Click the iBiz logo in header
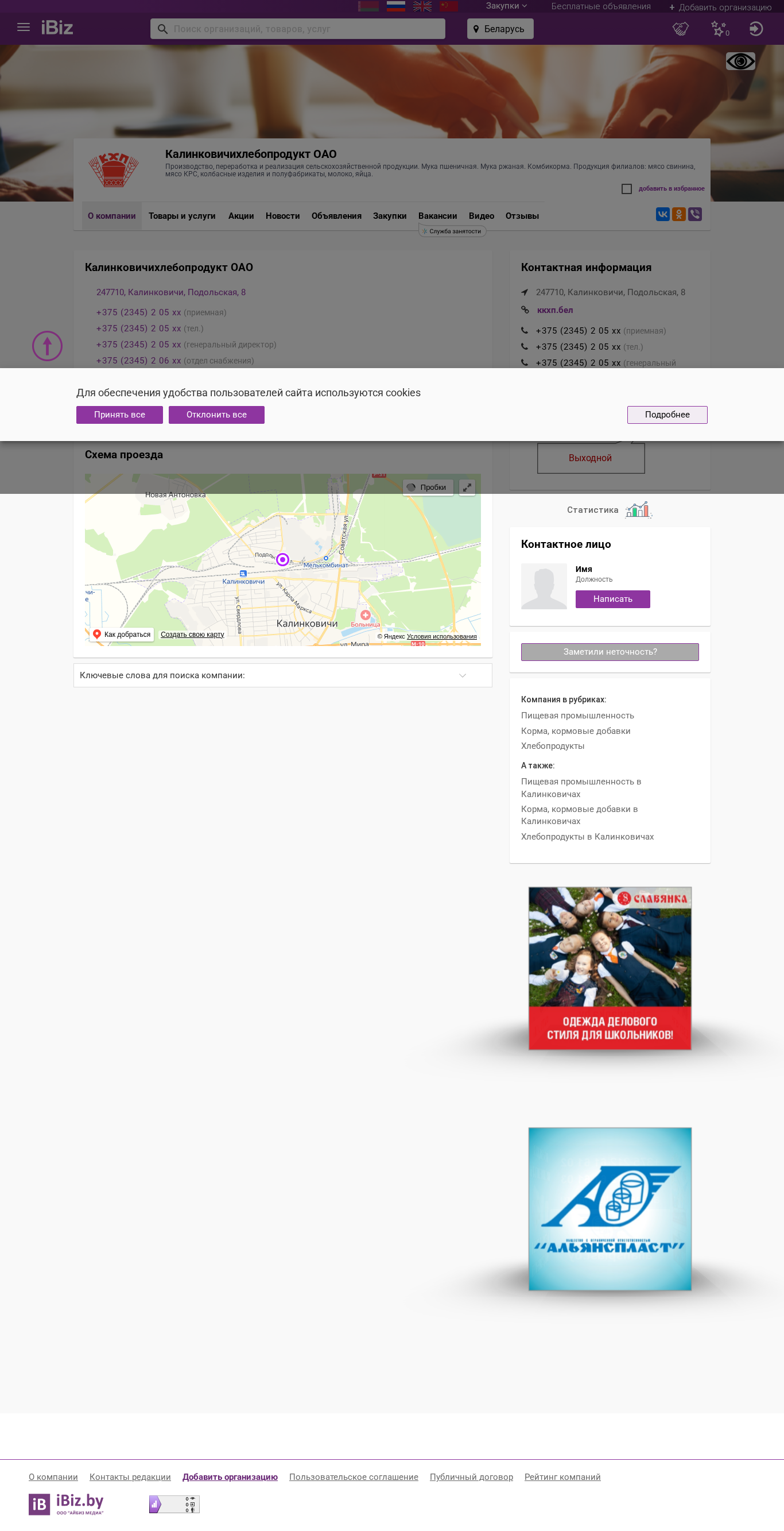 tap(57, 28)
